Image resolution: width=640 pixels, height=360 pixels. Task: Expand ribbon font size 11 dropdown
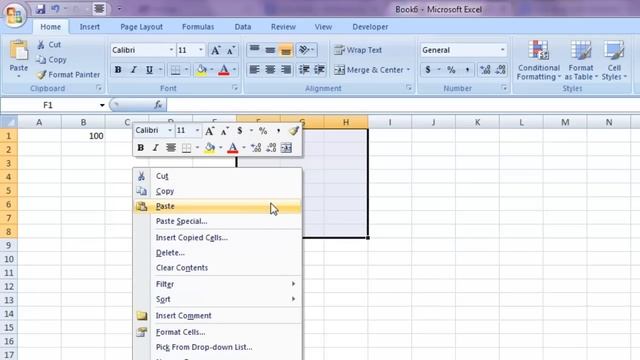200,50
